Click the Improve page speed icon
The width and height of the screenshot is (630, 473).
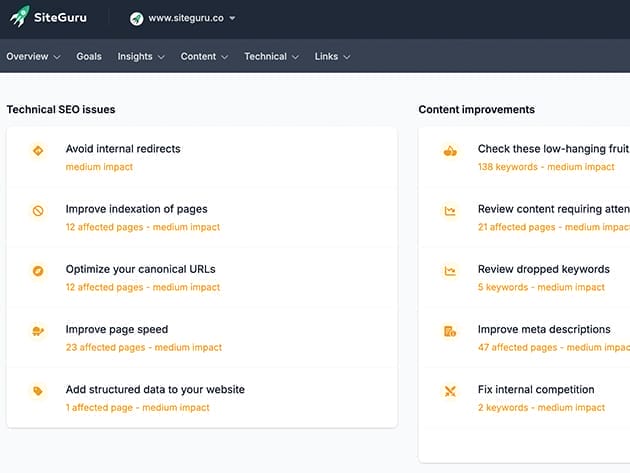(38, 331)
